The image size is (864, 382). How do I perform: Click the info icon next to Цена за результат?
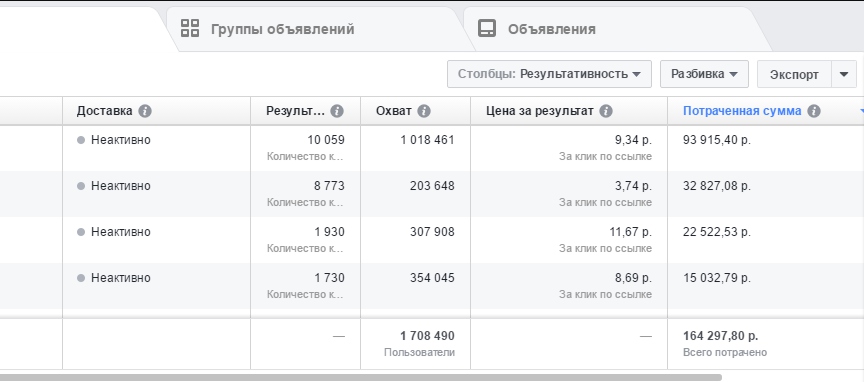click(606, 111)
